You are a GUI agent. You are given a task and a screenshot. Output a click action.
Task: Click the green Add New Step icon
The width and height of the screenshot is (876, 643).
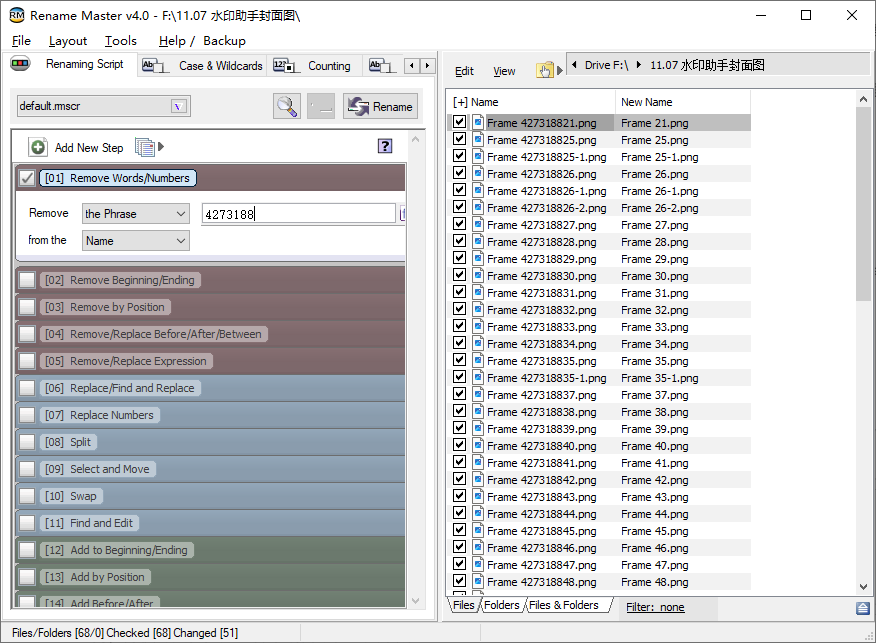[38, 147]
